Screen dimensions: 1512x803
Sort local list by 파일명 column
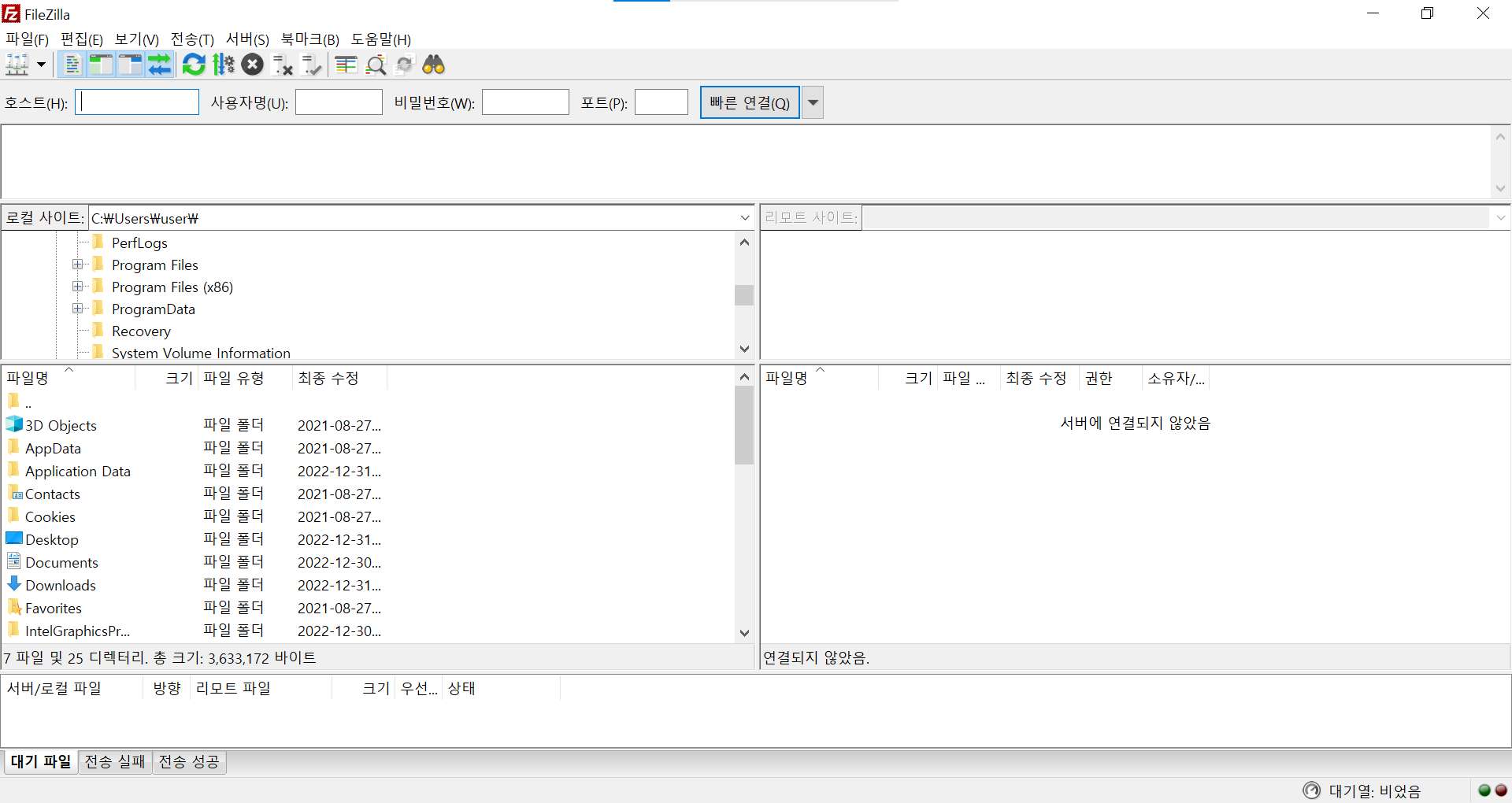click(x=69, y=378)
